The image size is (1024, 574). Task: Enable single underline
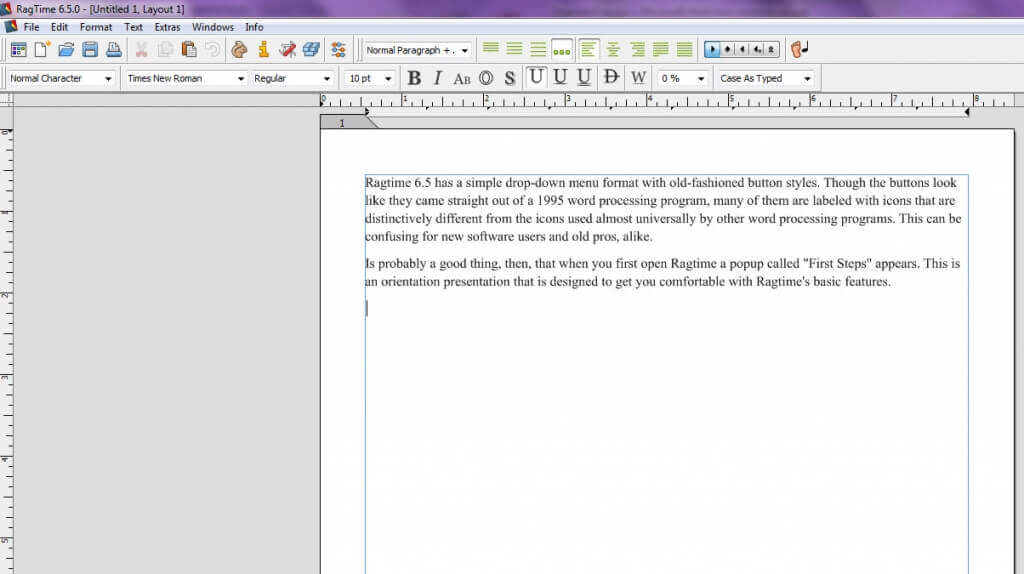tap(560, 77)
